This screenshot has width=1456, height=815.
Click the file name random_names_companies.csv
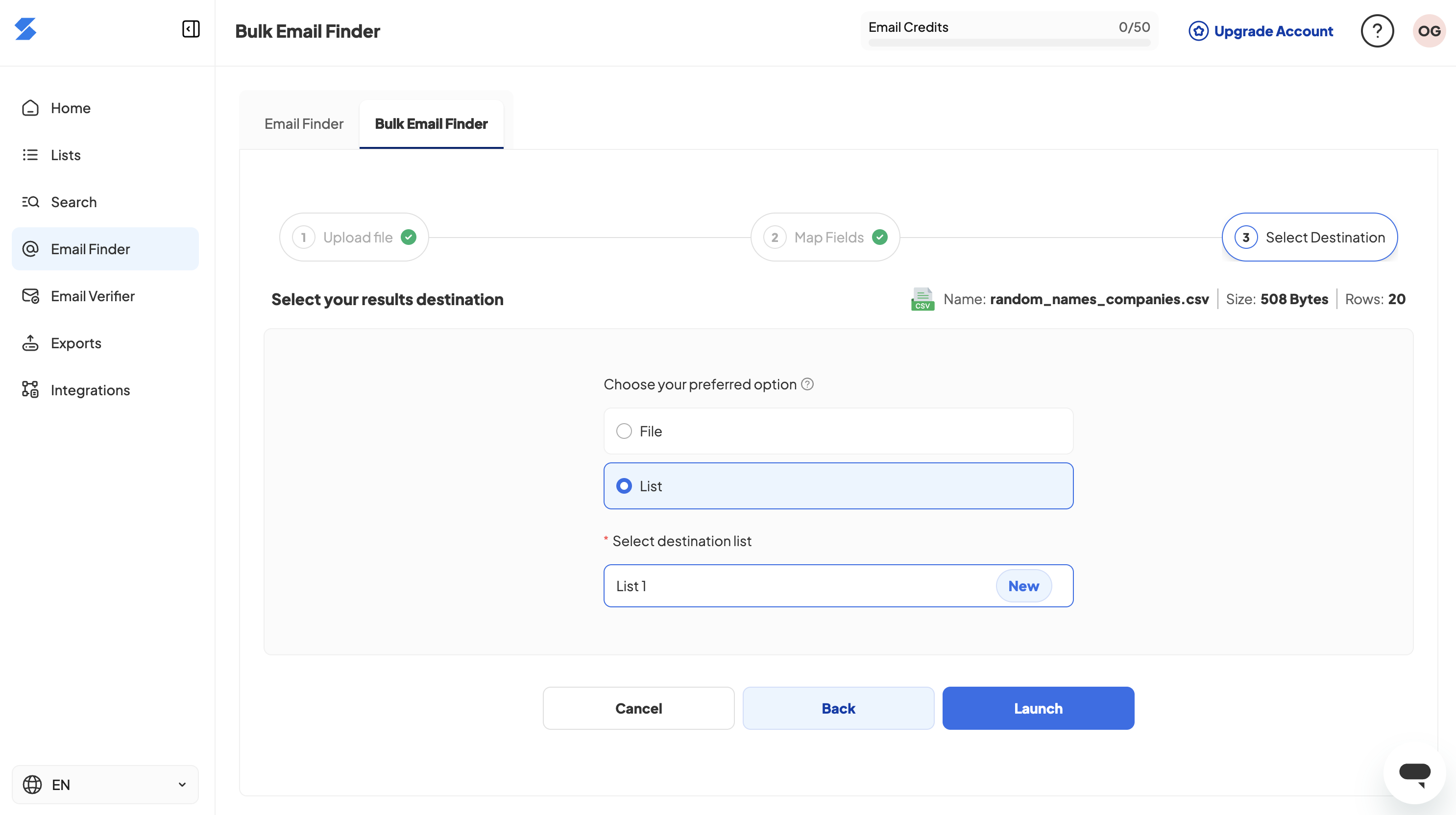coord(1099,299)
